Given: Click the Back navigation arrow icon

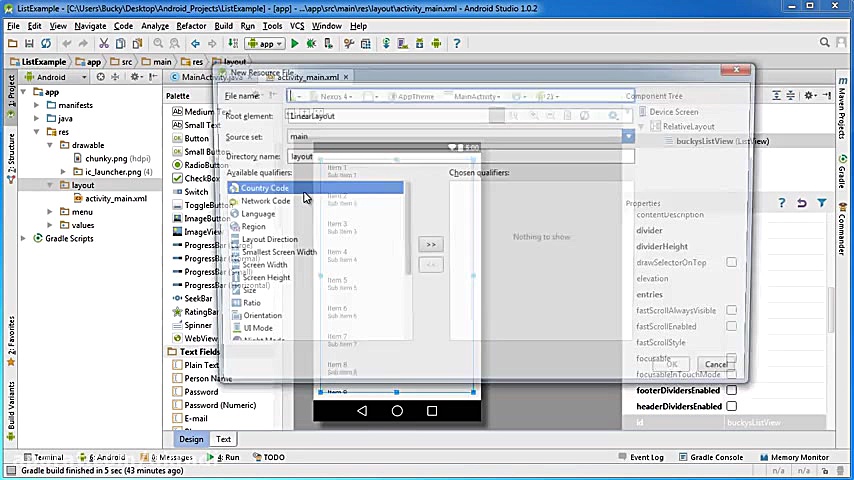Looking at the screenshot, I should click(195, 44).
